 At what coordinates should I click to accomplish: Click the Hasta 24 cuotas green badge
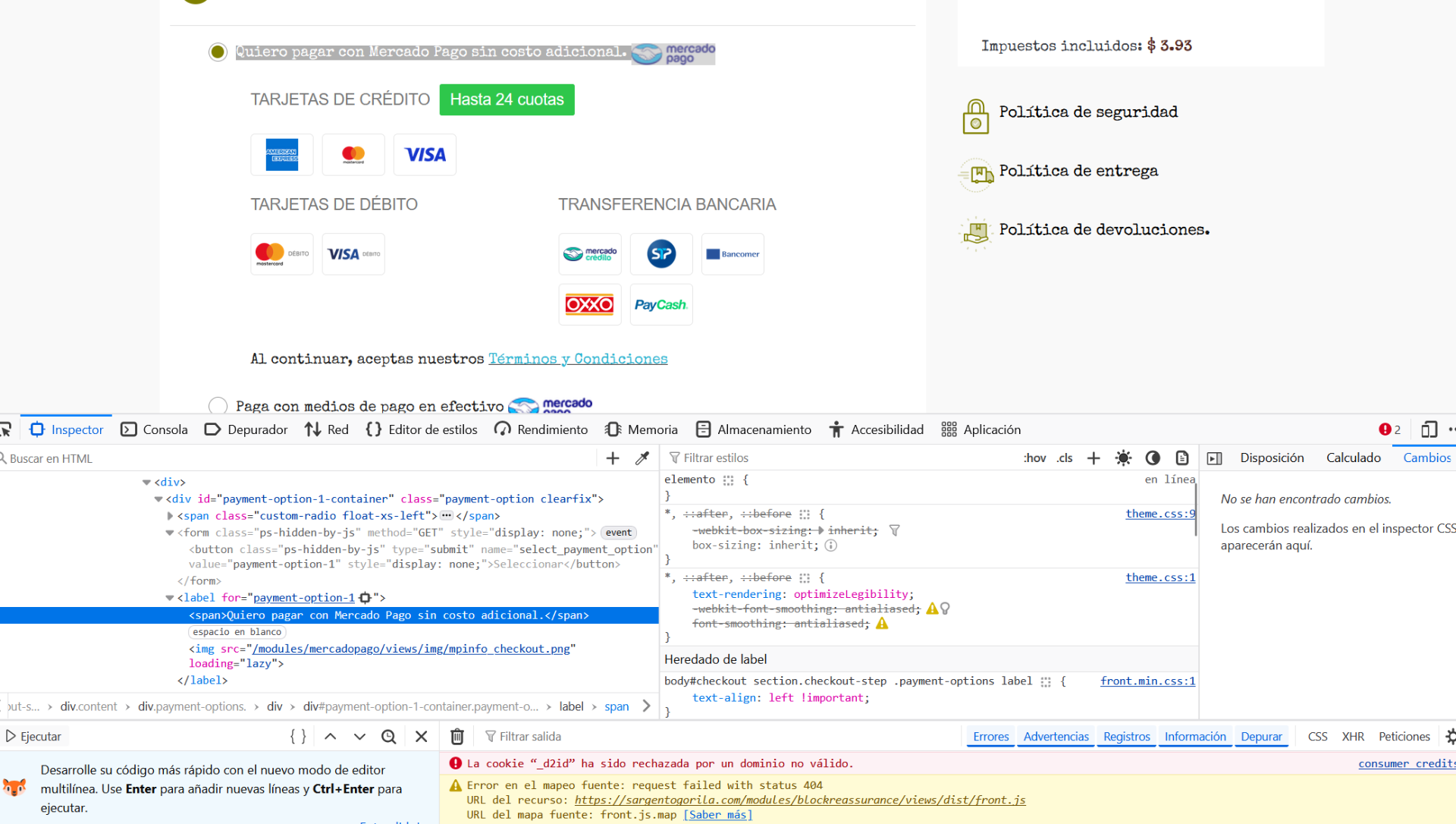pyautogui.click(x=507, y=99)
